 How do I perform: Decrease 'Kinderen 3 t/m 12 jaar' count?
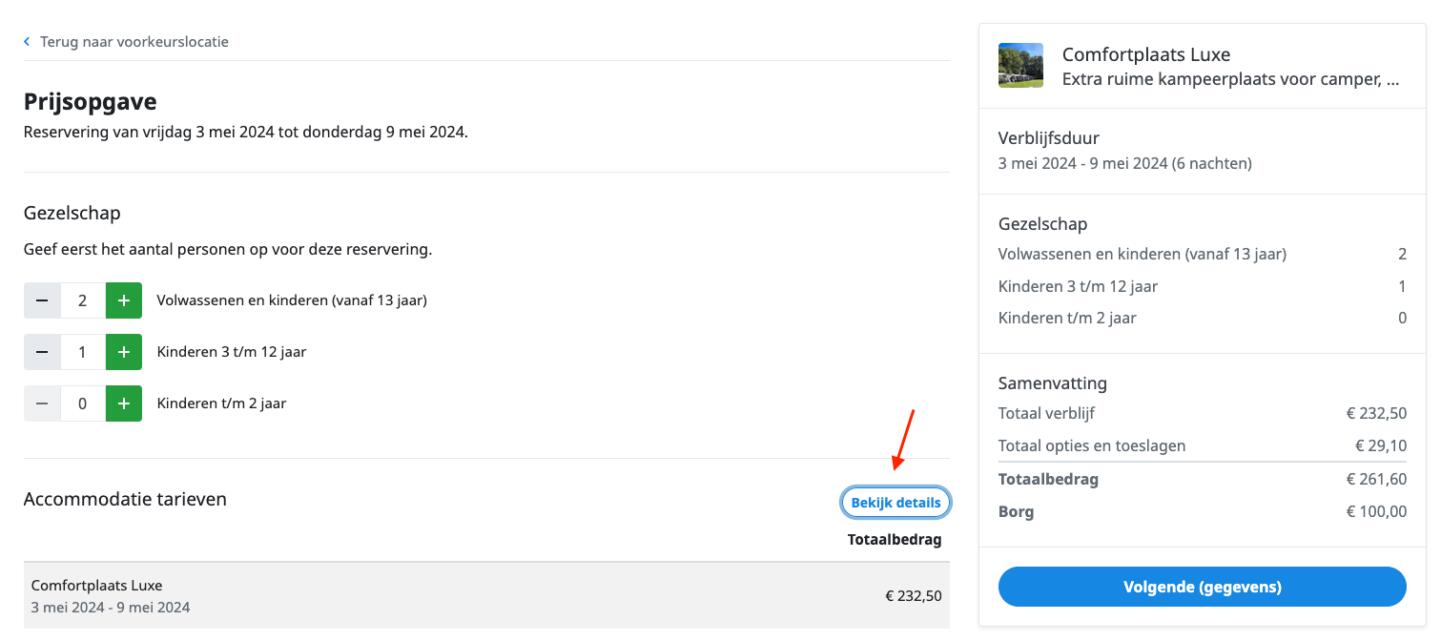pyautogui.click(x=42, y=353)
